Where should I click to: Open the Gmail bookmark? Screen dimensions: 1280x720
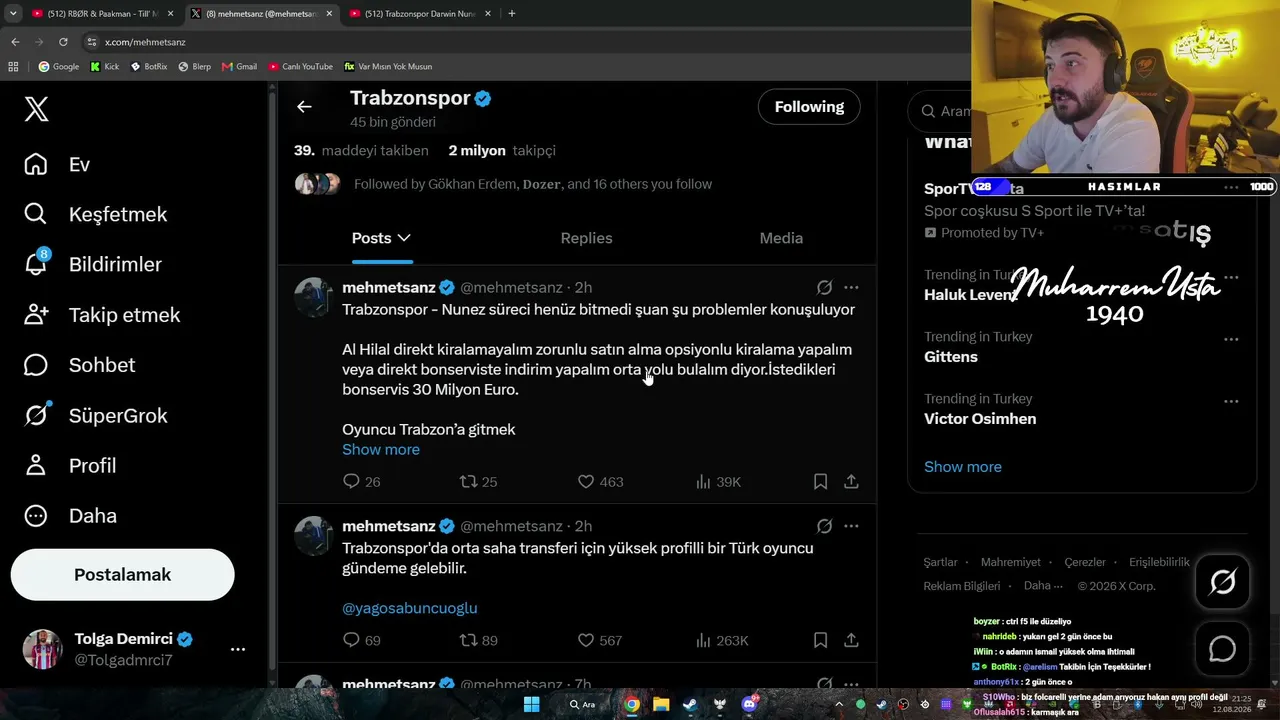[x=240, y=67]
